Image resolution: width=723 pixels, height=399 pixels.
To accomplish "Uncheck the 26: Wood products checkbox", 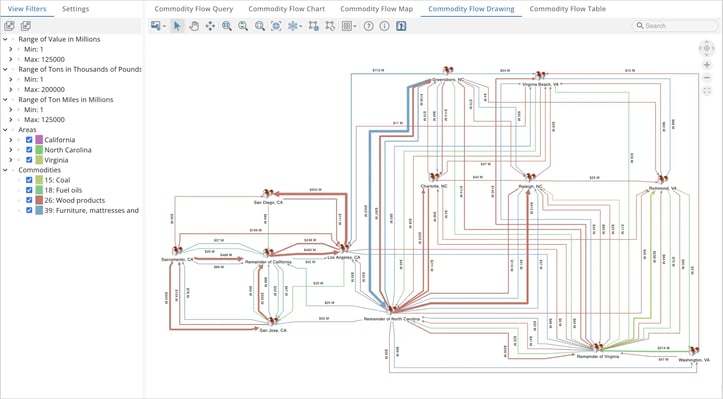I will coord(29,200).
